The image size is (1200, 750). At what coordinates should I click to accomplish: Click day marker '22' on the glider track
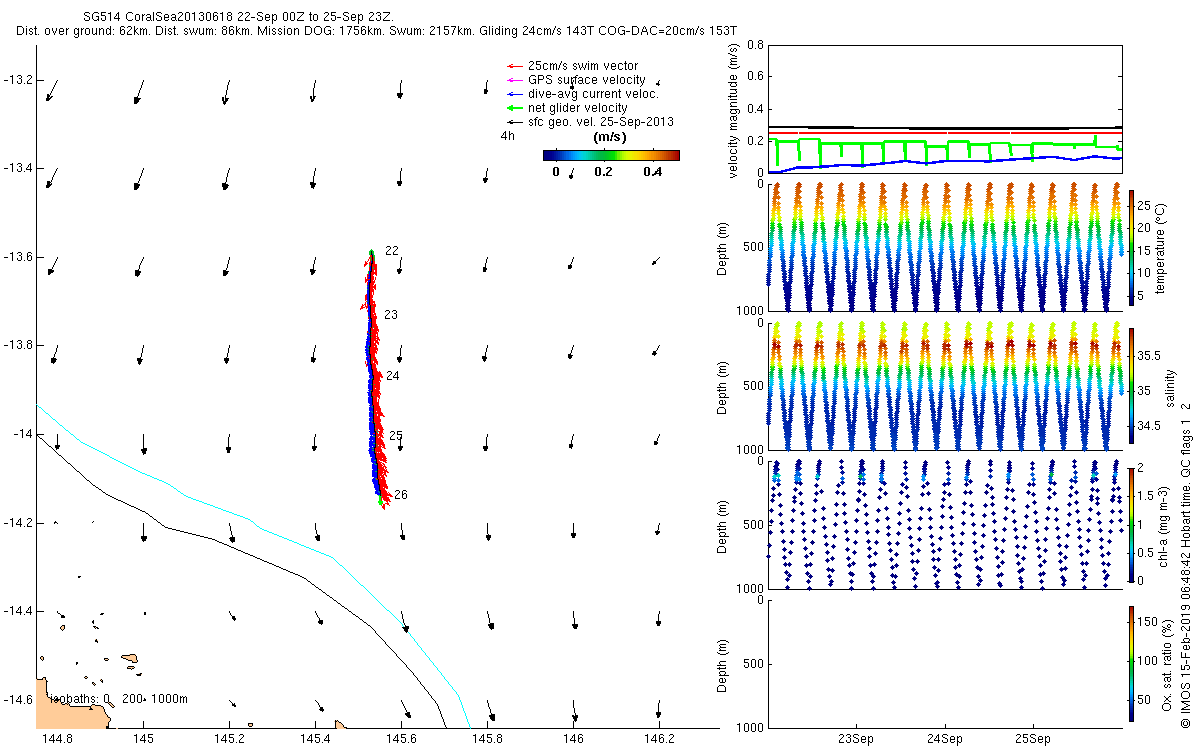(x=392, y=251)
